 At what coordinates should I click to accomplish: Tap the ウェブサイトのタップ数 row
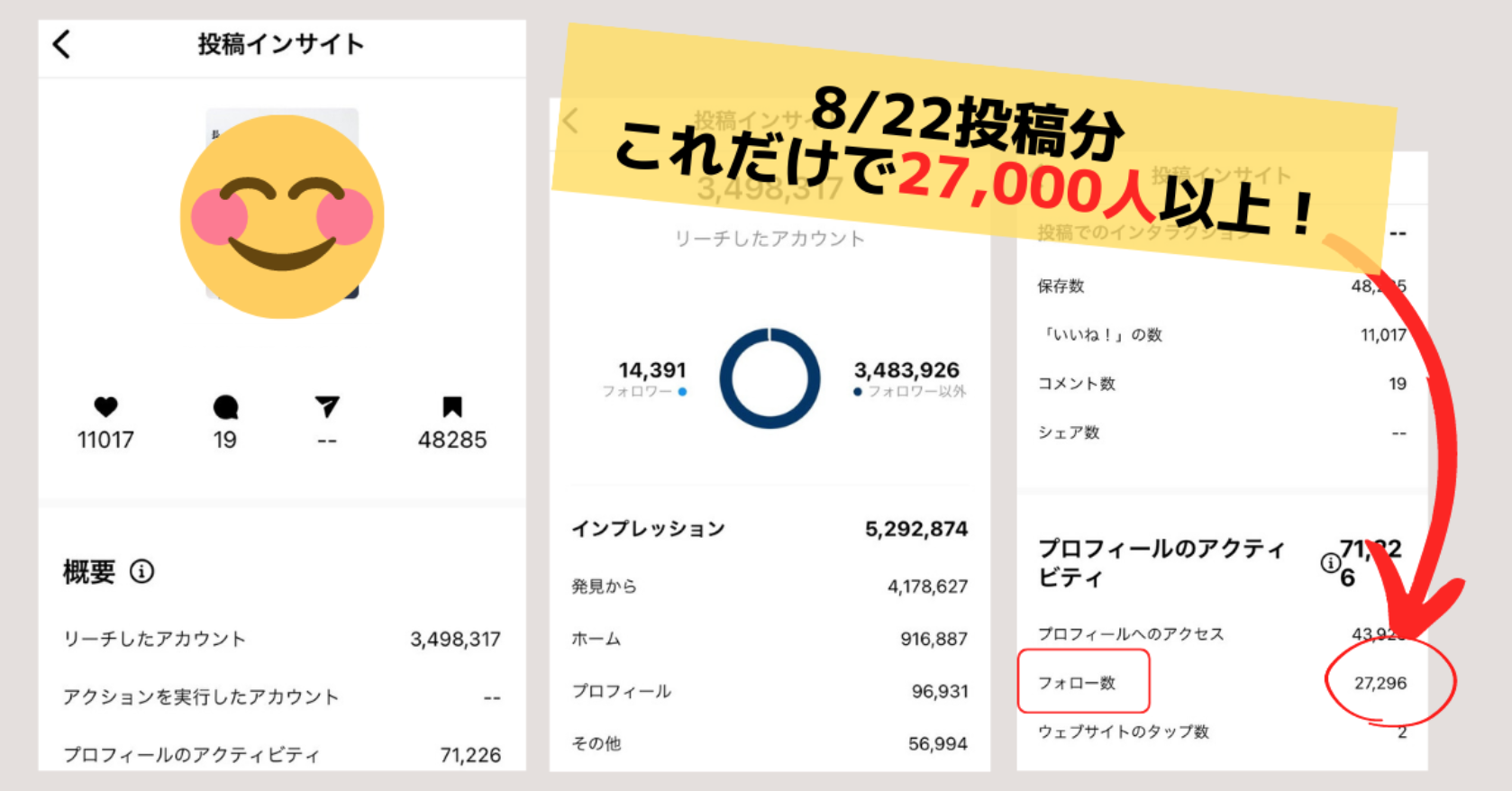pos(1222,732)
